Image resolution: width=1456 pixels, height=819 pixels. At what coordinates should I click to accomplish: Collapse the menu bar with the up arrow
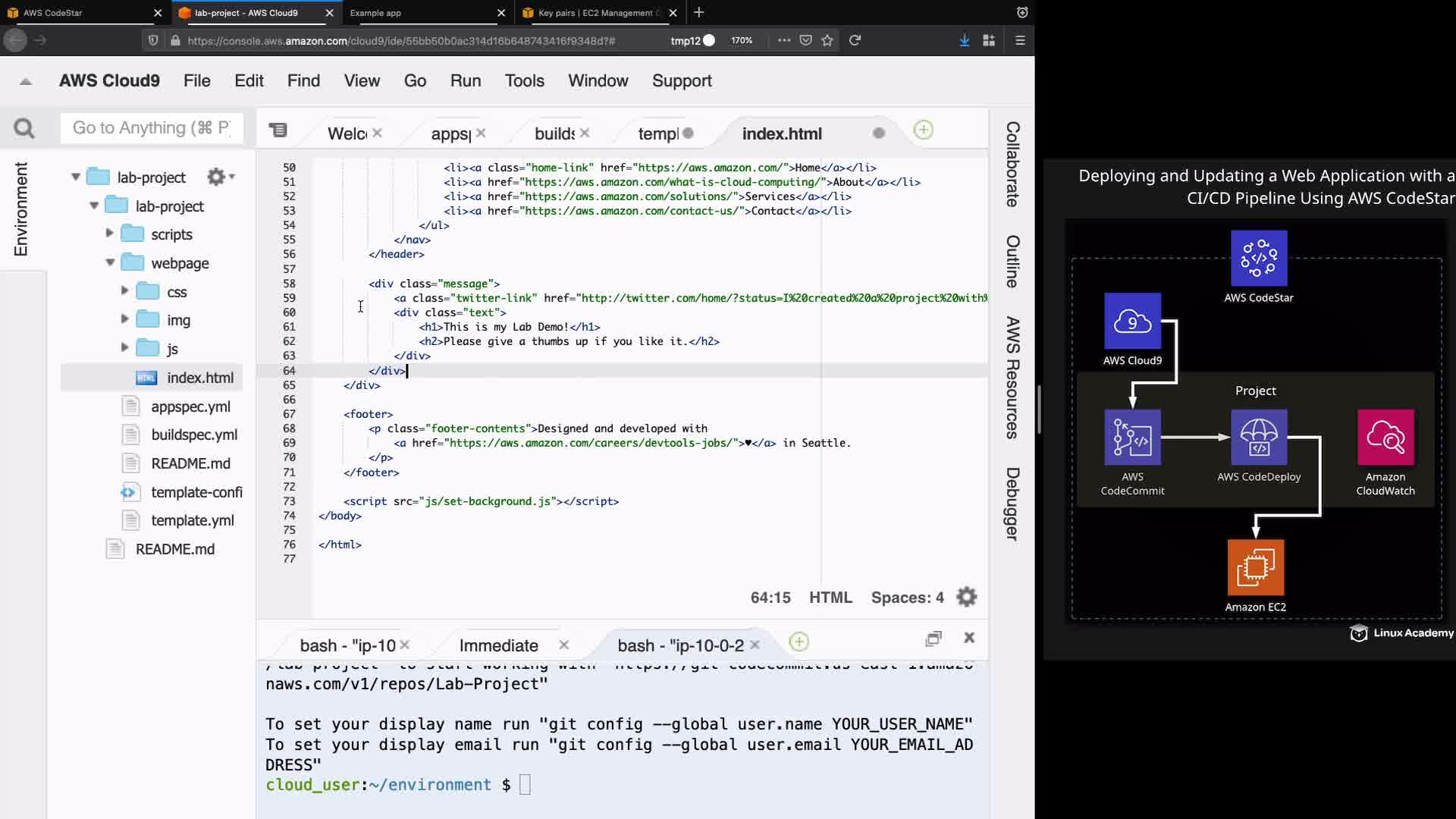(26, 81)
